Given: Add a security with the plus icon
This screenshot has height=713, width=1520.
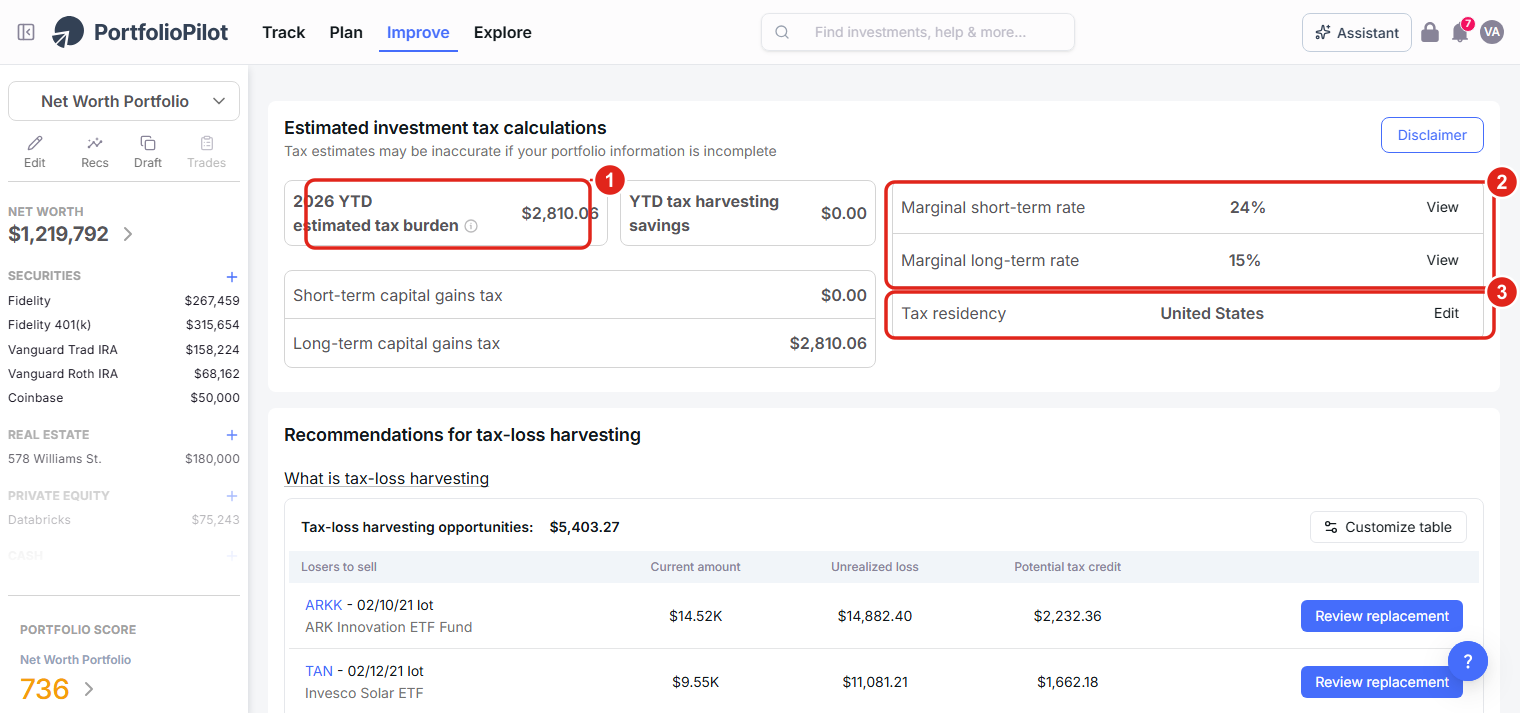Looking at the screenshot, I should (232, 276).
